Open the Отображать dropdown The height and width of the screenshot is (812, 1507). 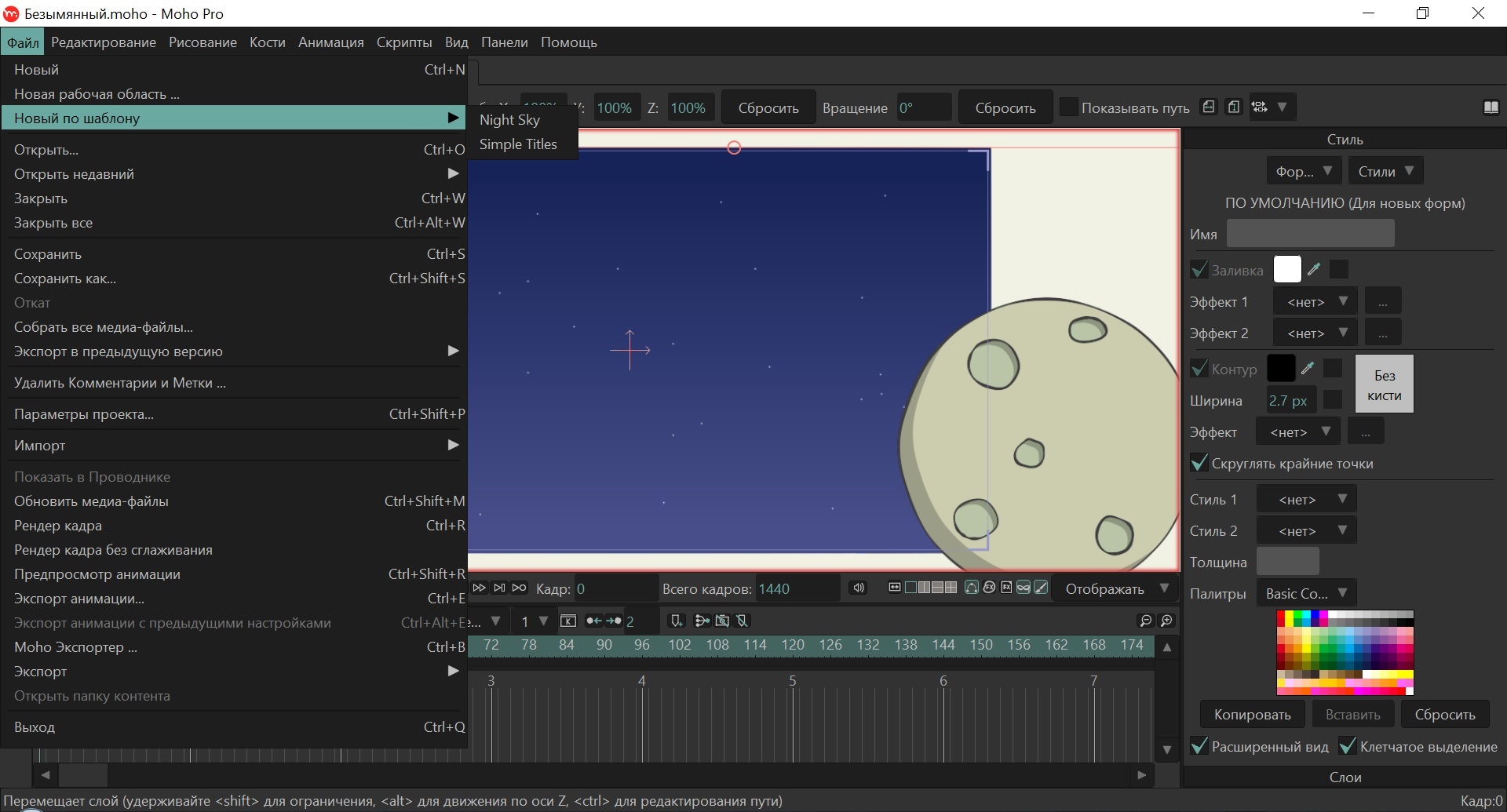coord(1115,589)
